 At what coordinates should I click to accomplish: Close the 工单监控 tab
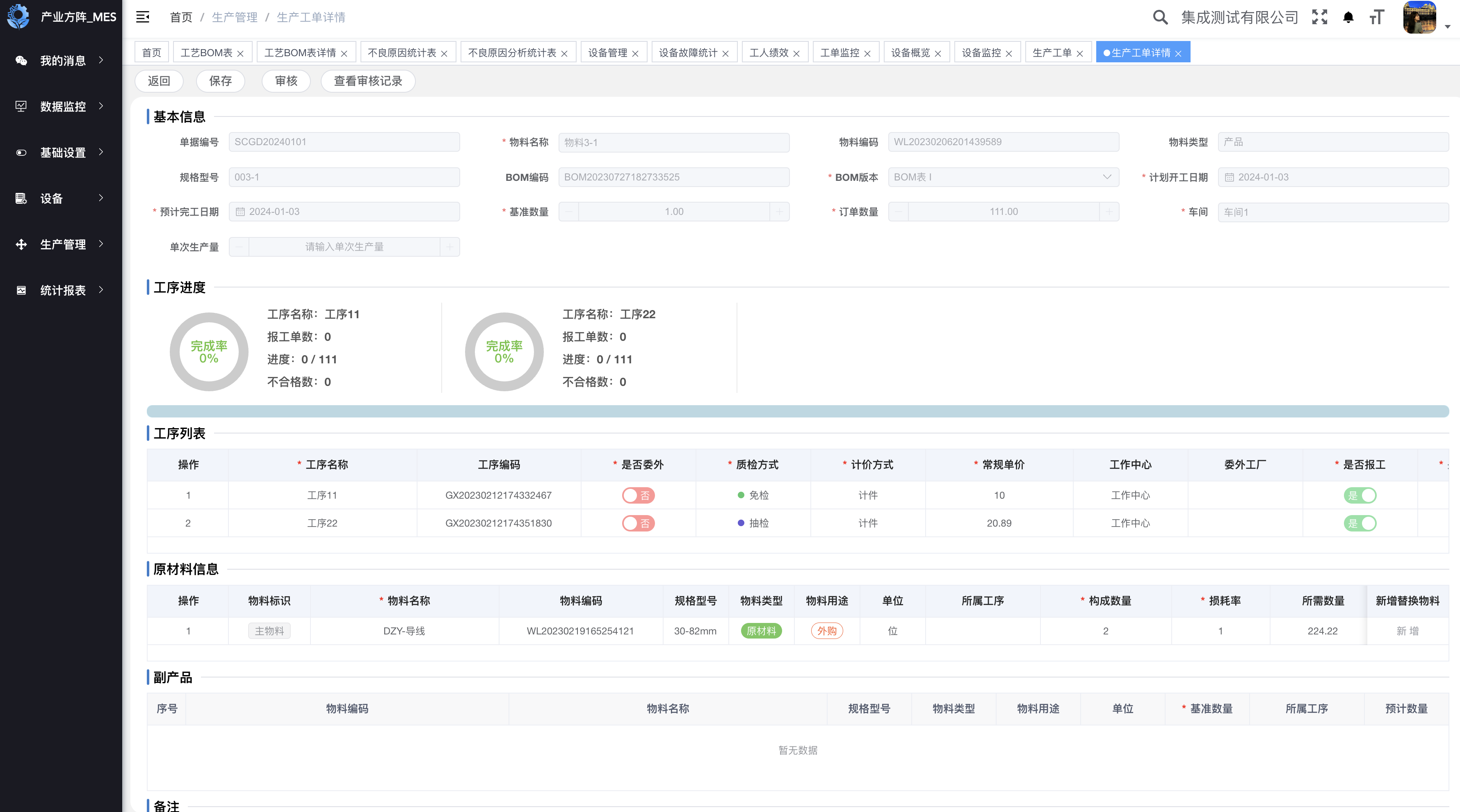[x=867, y=53]
